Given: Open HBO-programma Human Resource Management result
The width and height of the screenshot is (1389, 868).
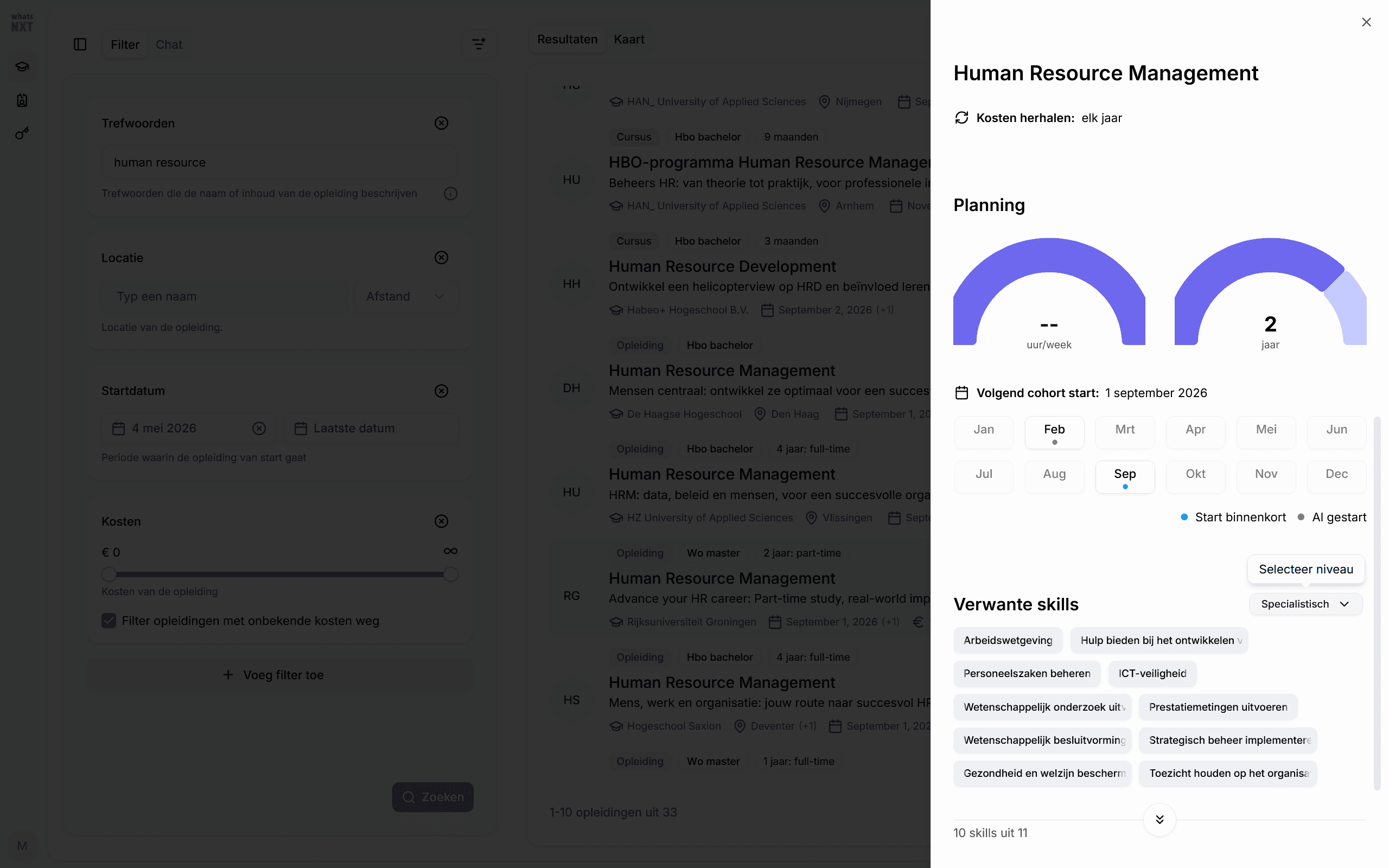Looking at the screenshot, I should coord(769,162).
